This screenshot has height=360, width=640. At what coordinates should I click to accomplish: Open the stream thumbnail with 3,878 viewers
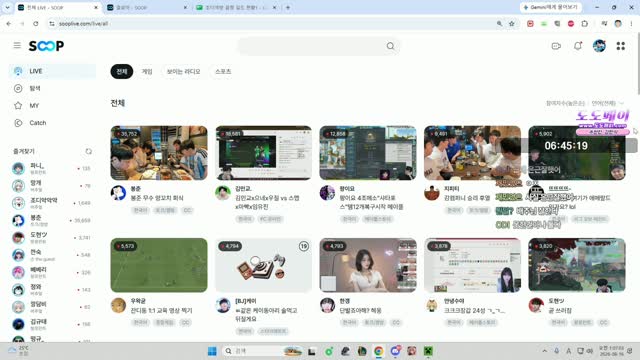[x=472, y=265]
